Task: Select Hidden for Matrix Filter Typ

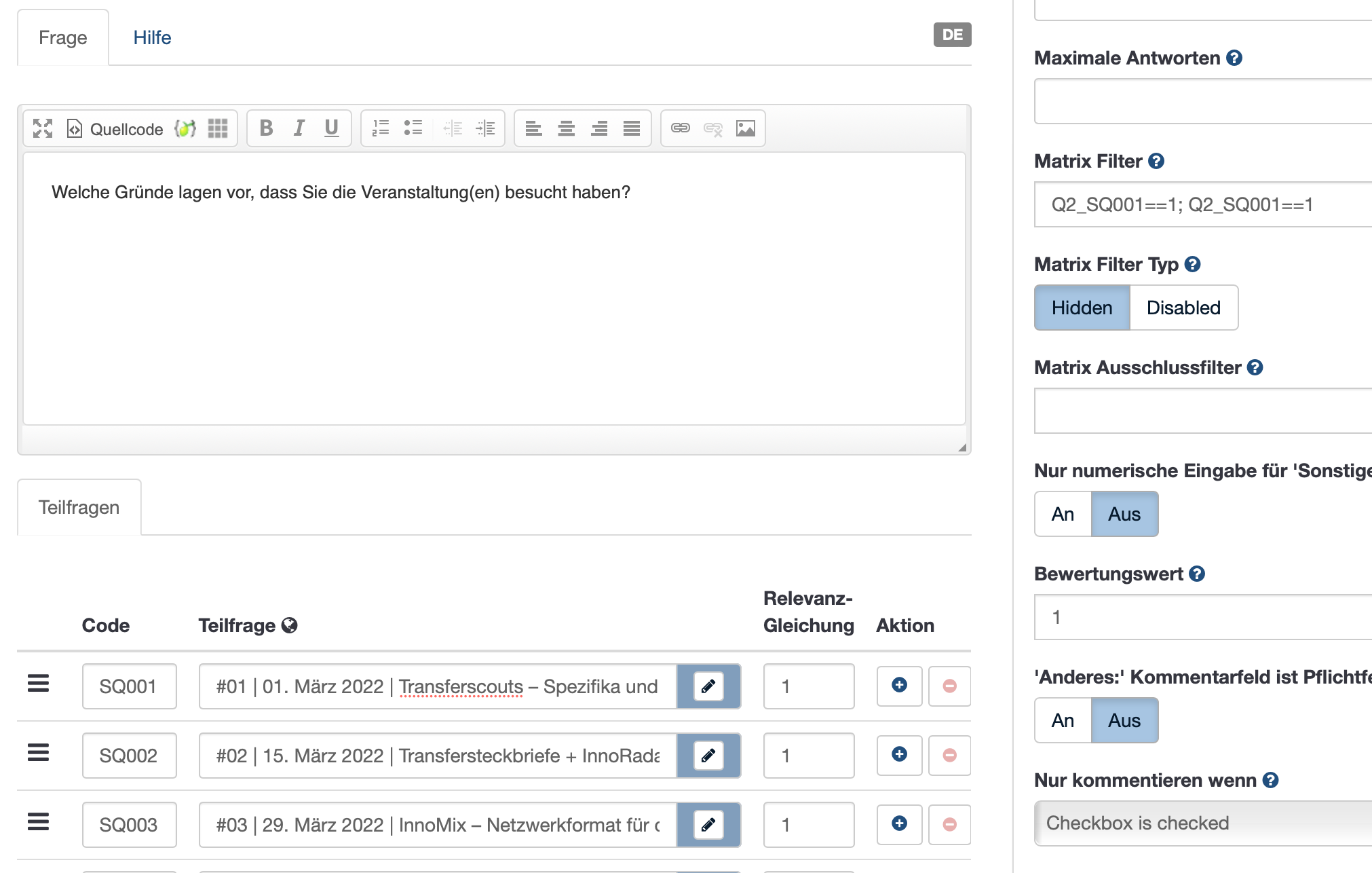Action: pos(1082,308)
